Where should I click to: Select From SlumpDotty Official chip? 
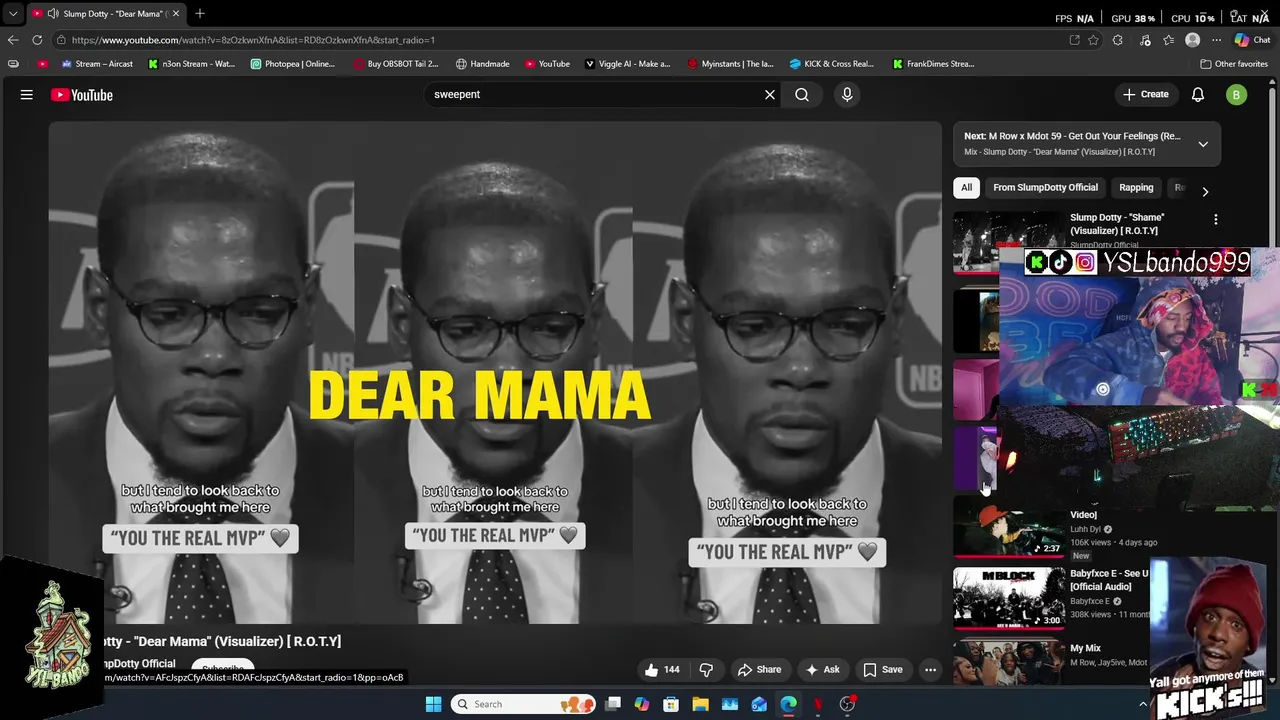click(x=1045, y=188)
